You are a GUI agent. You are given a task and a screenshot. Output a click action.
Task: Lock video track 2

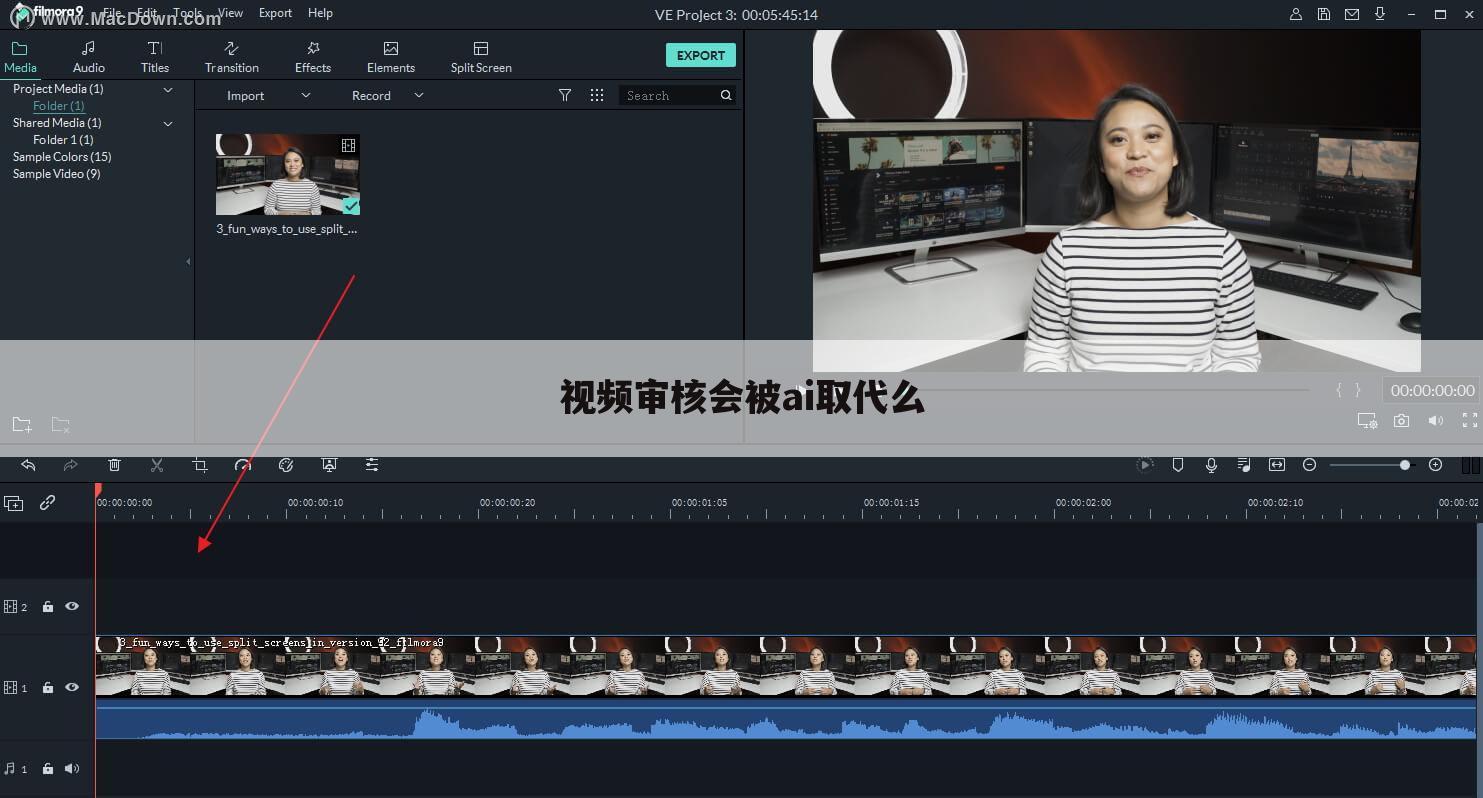pyautogui.click(x=48, y=606)
